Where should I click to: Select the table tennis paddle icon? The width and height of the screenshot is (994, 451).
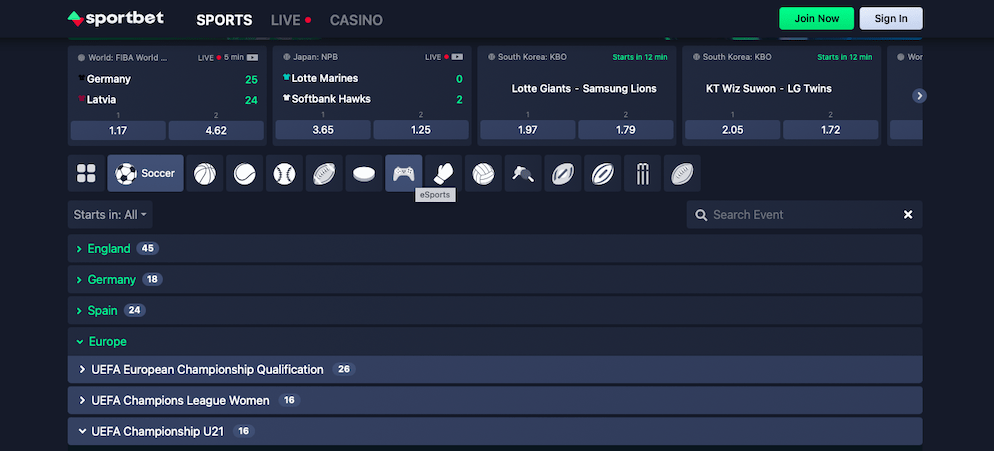coord(523,173)
